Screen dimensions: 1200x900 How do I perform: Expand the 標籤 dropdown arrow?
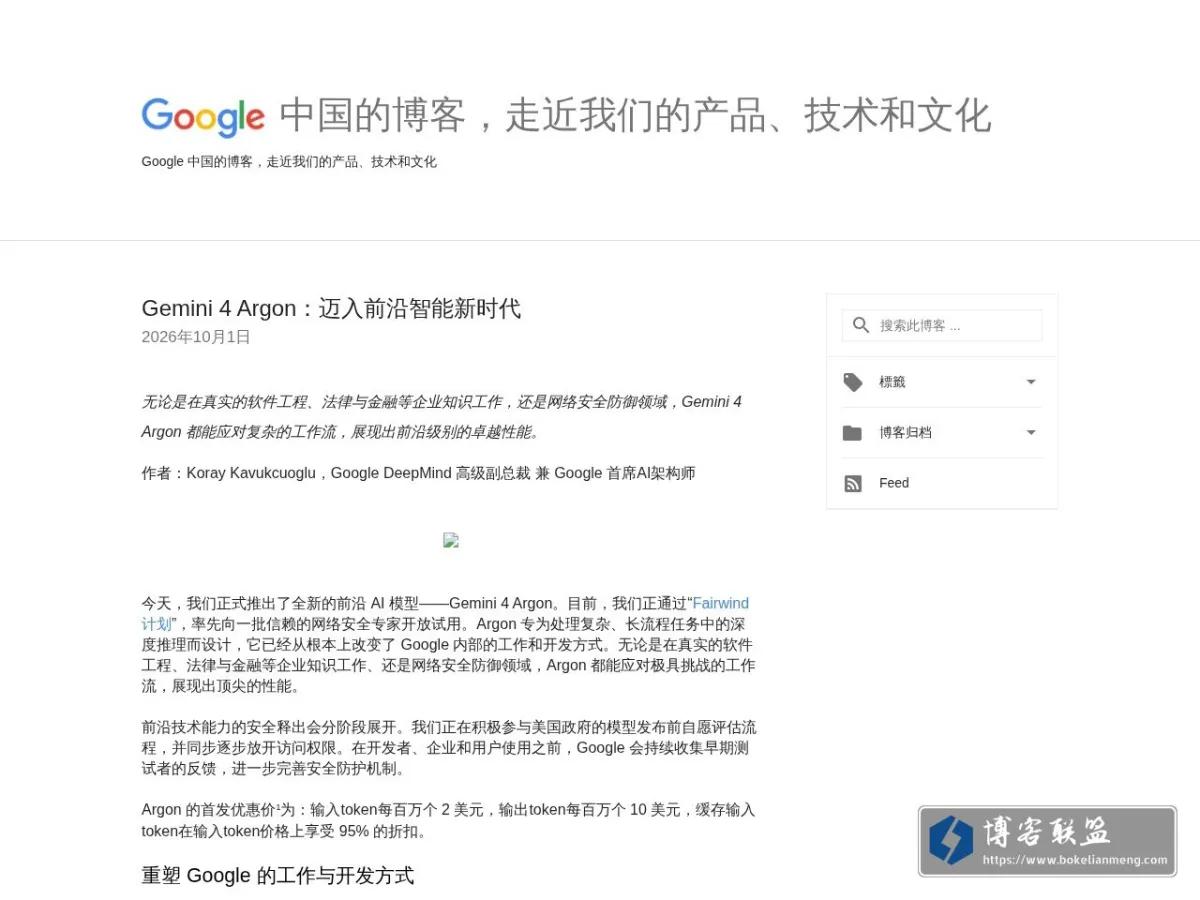pyautogui.click(x=1031, y=382)
